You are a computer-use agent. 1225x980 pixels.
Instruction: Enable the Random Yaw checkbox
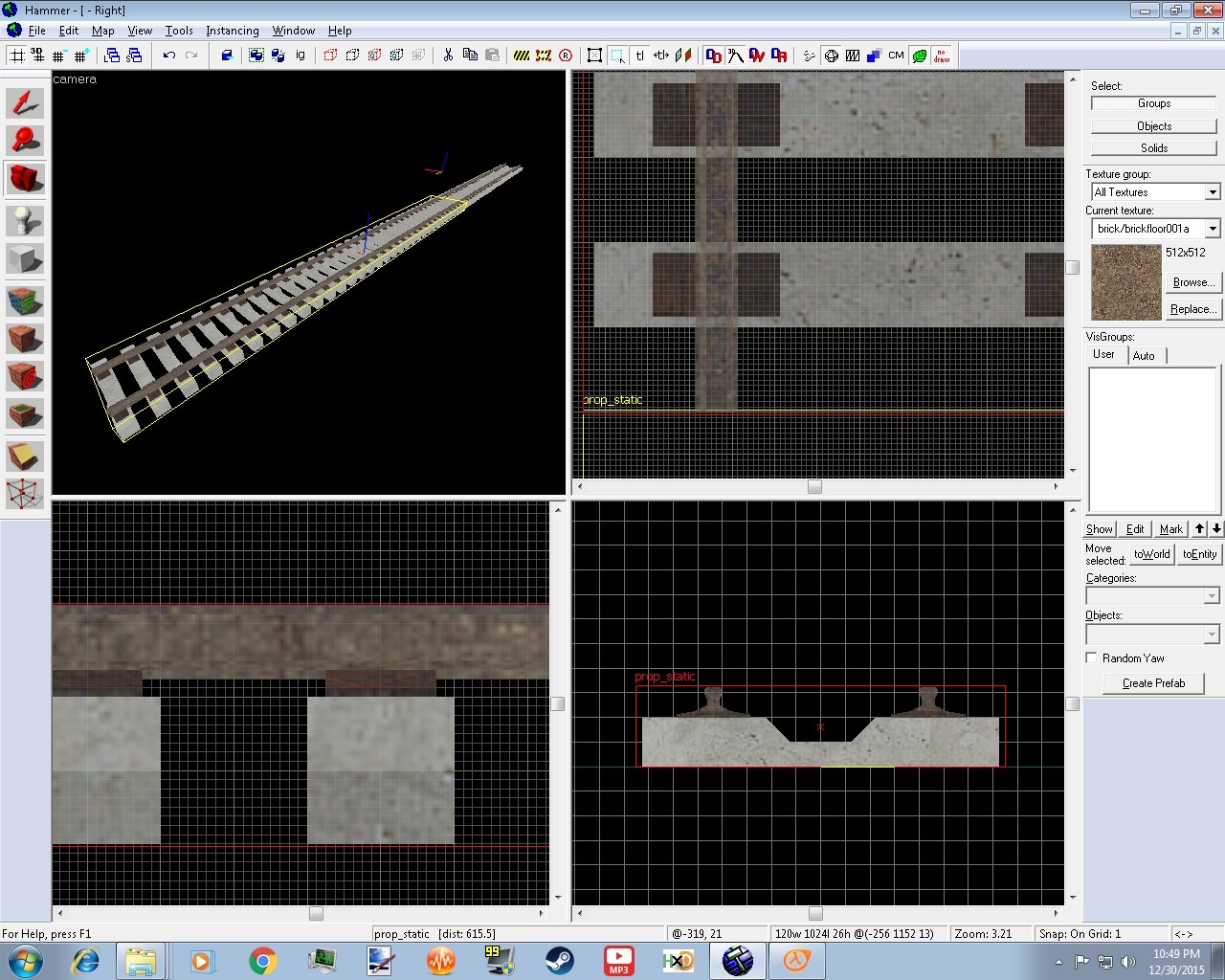coord(1092,658)
